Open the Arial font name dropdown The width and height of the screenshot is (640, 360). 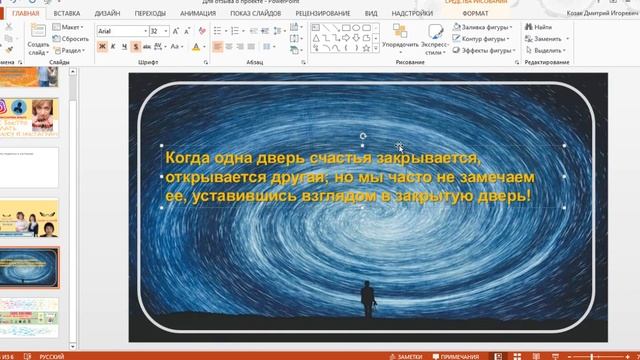[145, 31]
